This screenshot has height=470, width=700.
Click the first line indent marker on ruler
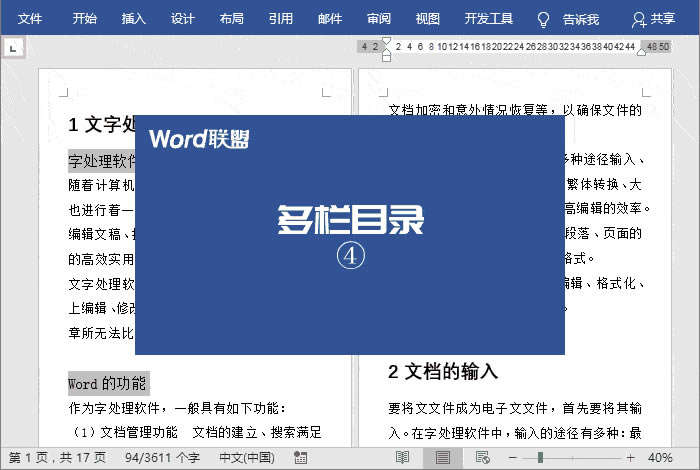coord(387,41)
